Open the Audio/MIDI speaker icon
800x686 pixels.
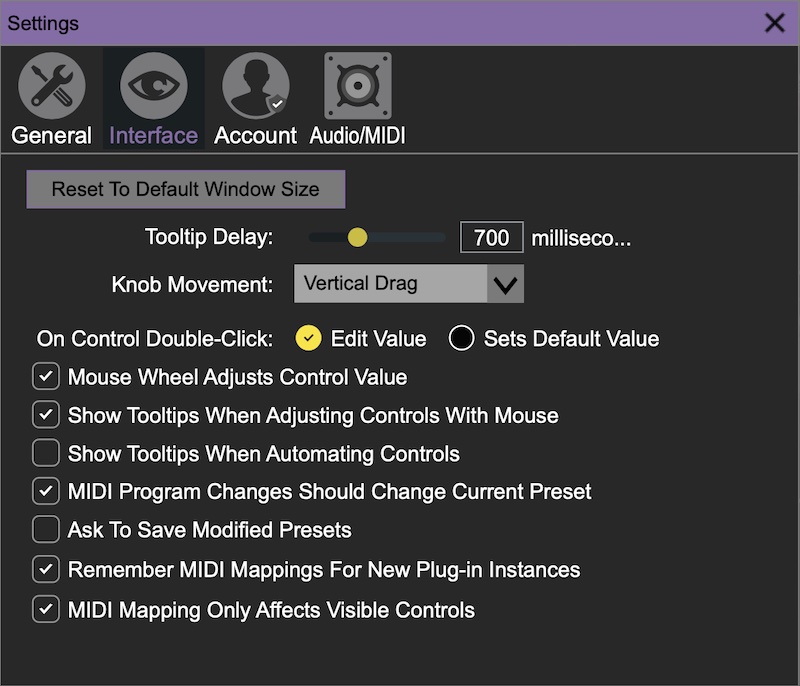(357, 86)
